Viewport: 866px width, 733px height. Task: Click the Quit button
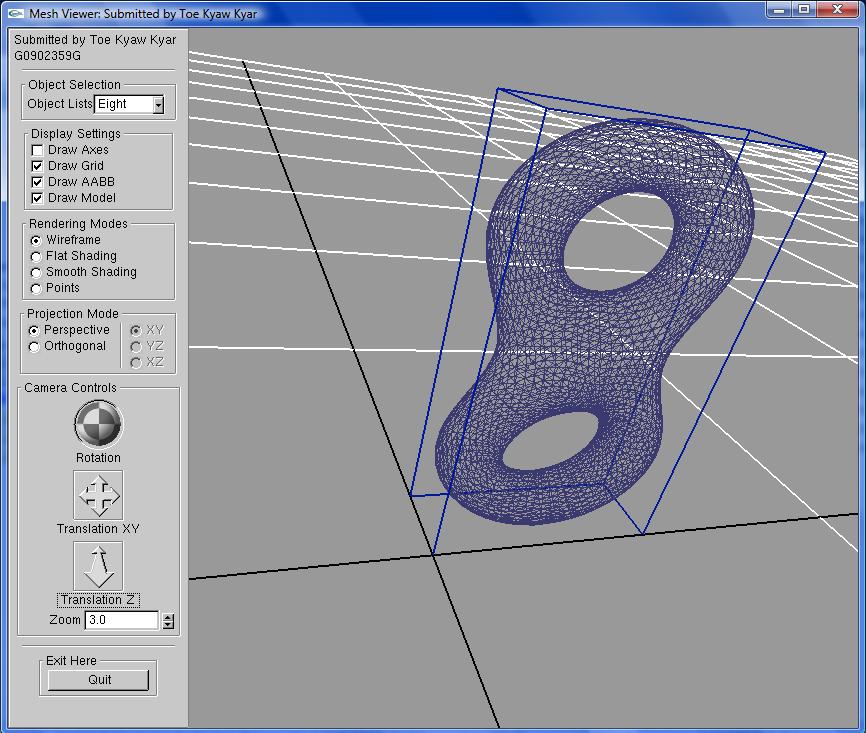[x=98, y=680]
